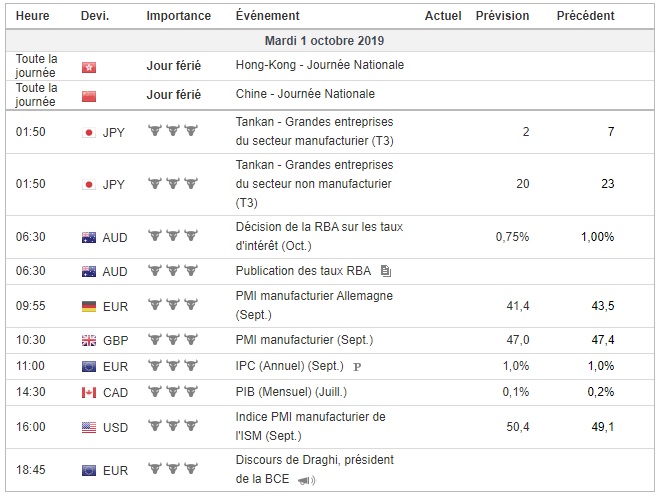
Task: Click the US flag next to USD
Action: click(88, 427)
